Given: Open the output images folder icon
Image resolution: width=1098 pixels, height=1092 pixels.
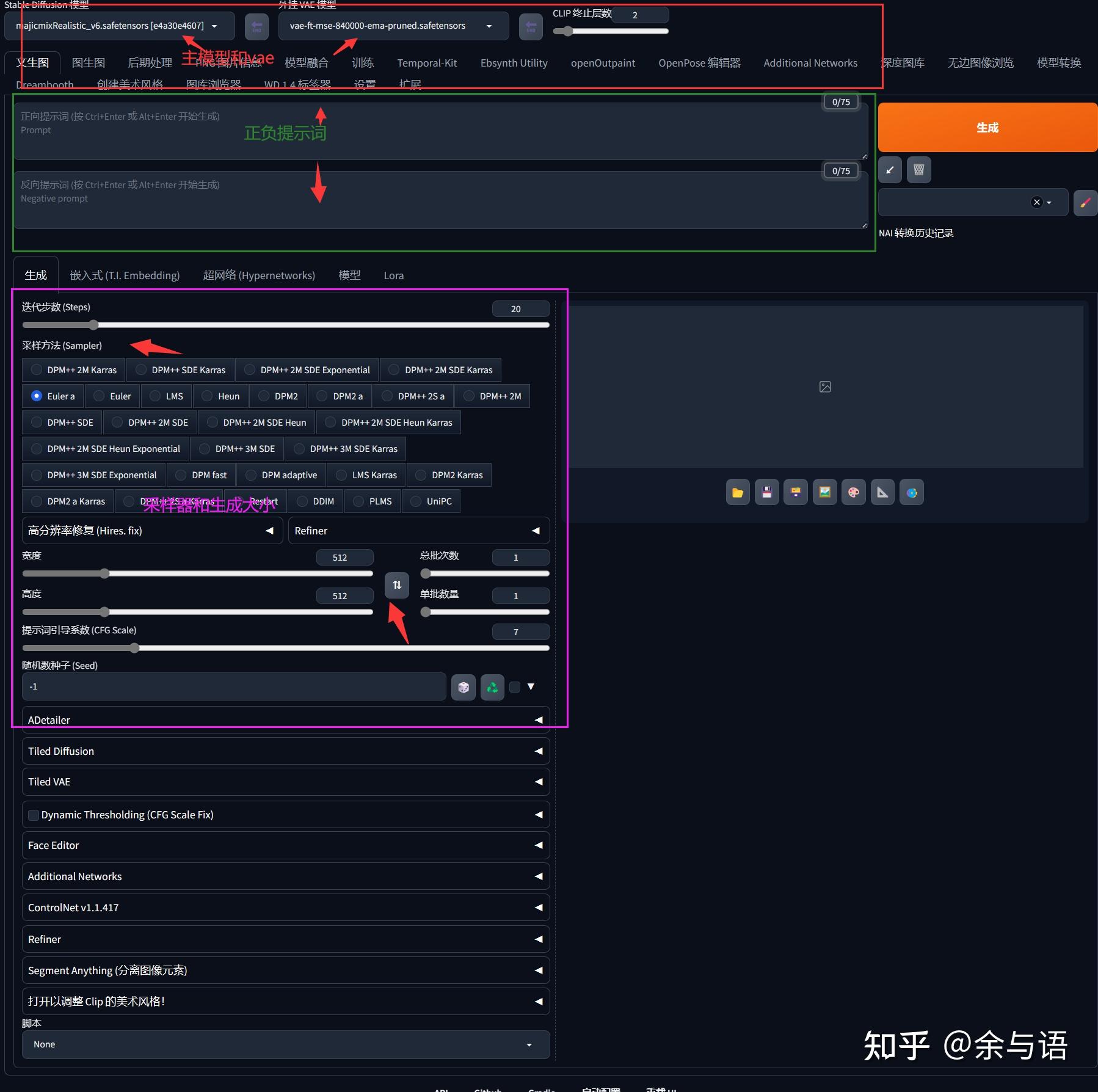Looking at the screenshot, I should tap(737, 492).
